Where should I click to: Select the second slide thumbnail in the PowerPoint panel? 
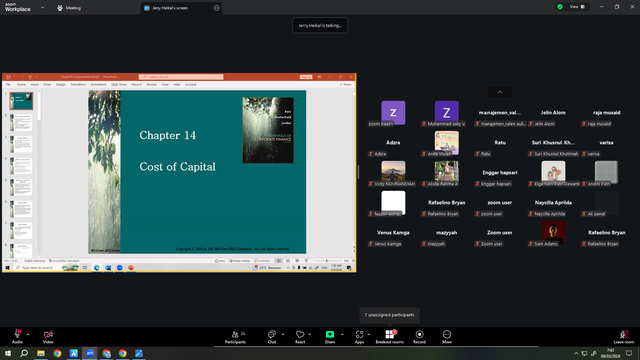pos(21,122)
